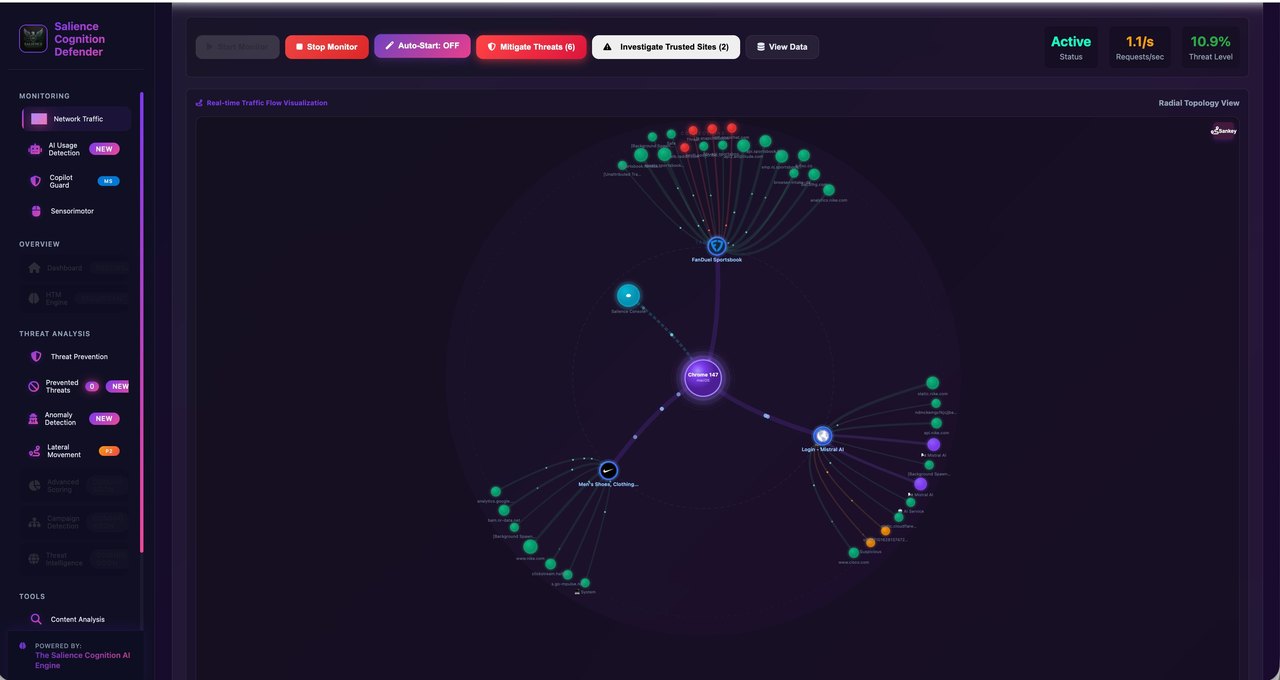The image size is (1280, 680).
Task: Select the Login - Mistral AI node
Action: click(x=822, y=436)
